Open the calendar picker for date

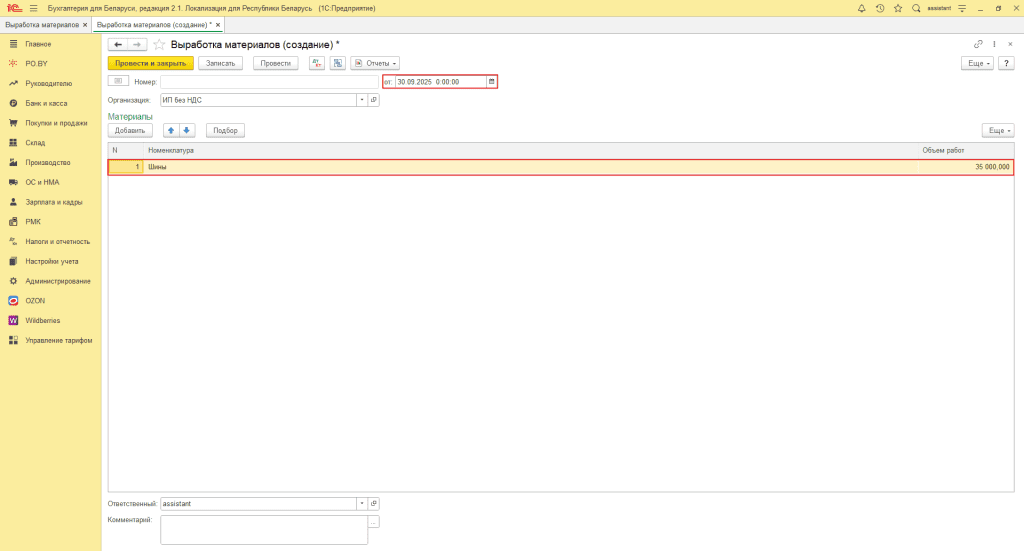pos(492,82)
